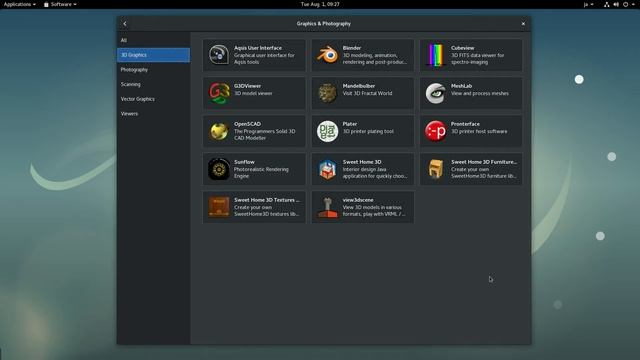The image size is (640, 360).
Task: Open Sweet Home 3D Textures icon
Action: pyautogui.click(x=219, y=207)
